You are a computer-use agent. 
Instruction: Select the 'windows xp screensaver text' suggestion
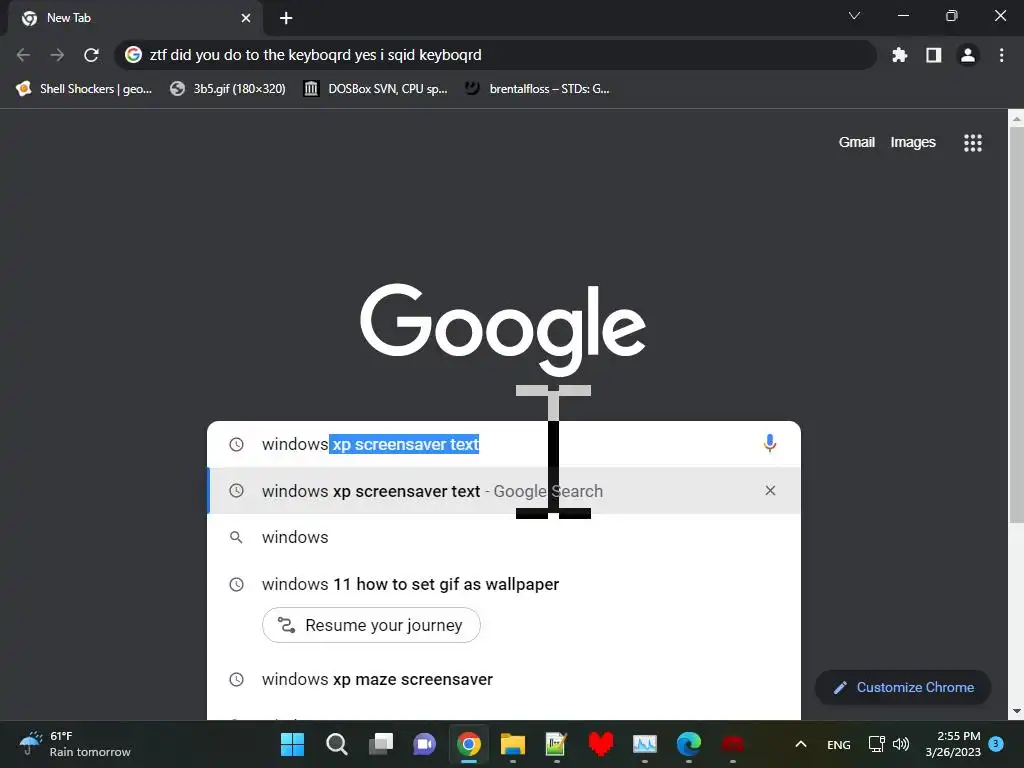point(504,490)
